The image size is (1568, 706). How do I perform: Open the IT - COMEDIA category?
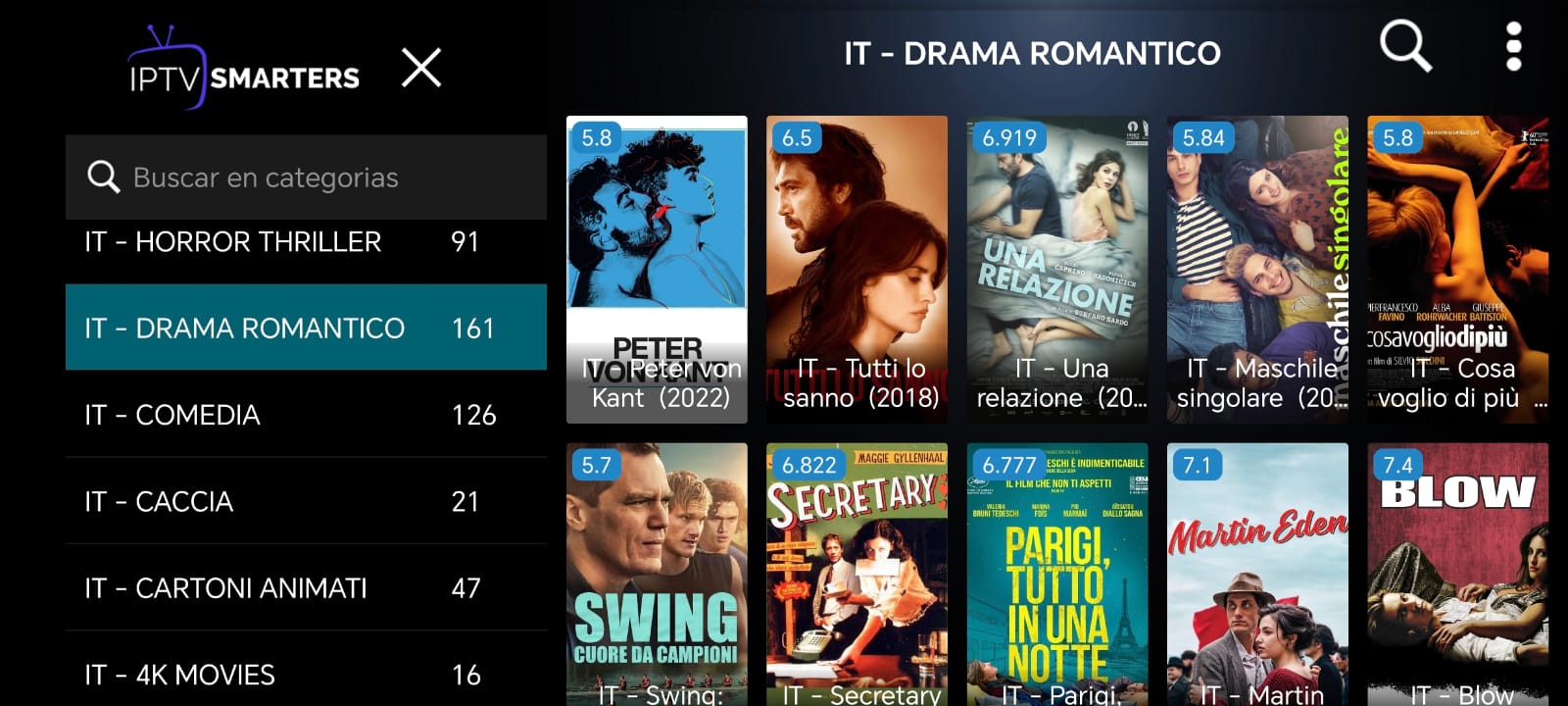point(306,414)
